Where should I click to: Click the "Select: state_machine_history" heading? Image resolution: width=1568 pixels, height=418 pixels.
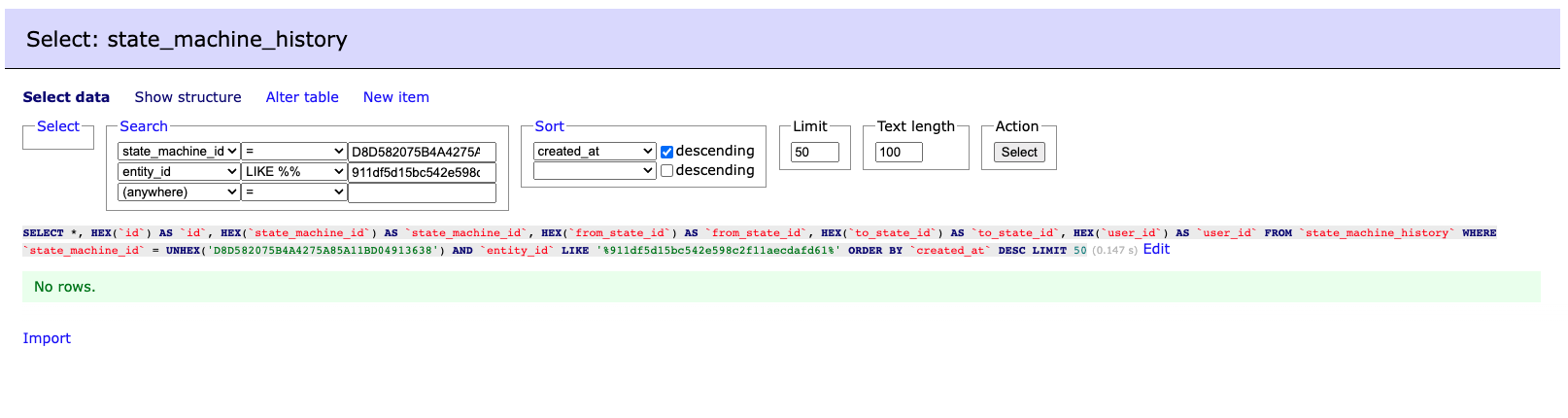[x=187, y=39]
